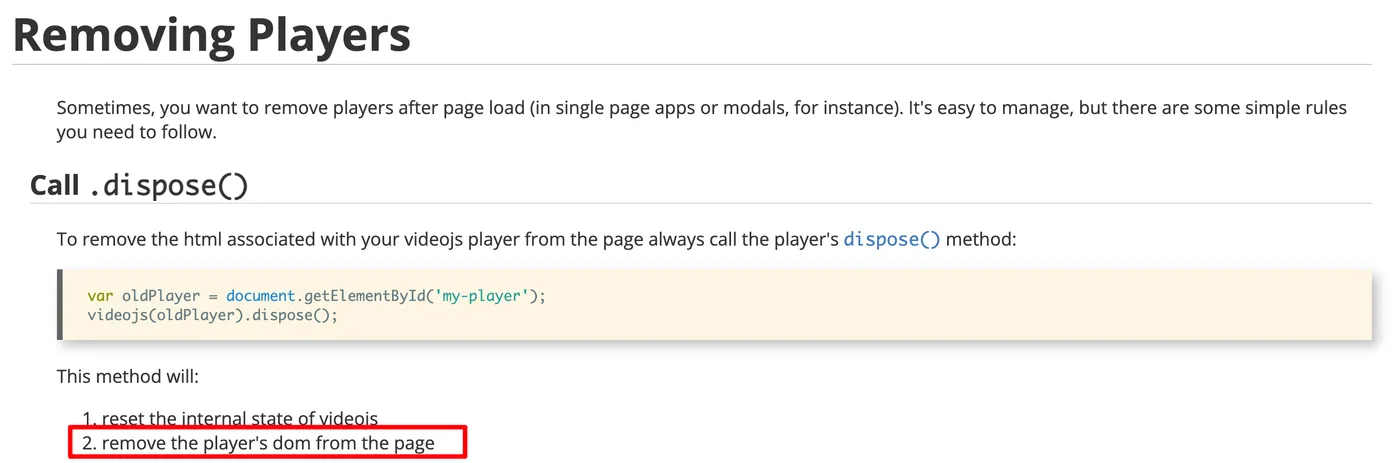Select the ".dispose()" code text in the heading
Image resolution: width=1400 pixels, height=463 pixels.
point(168,186)
